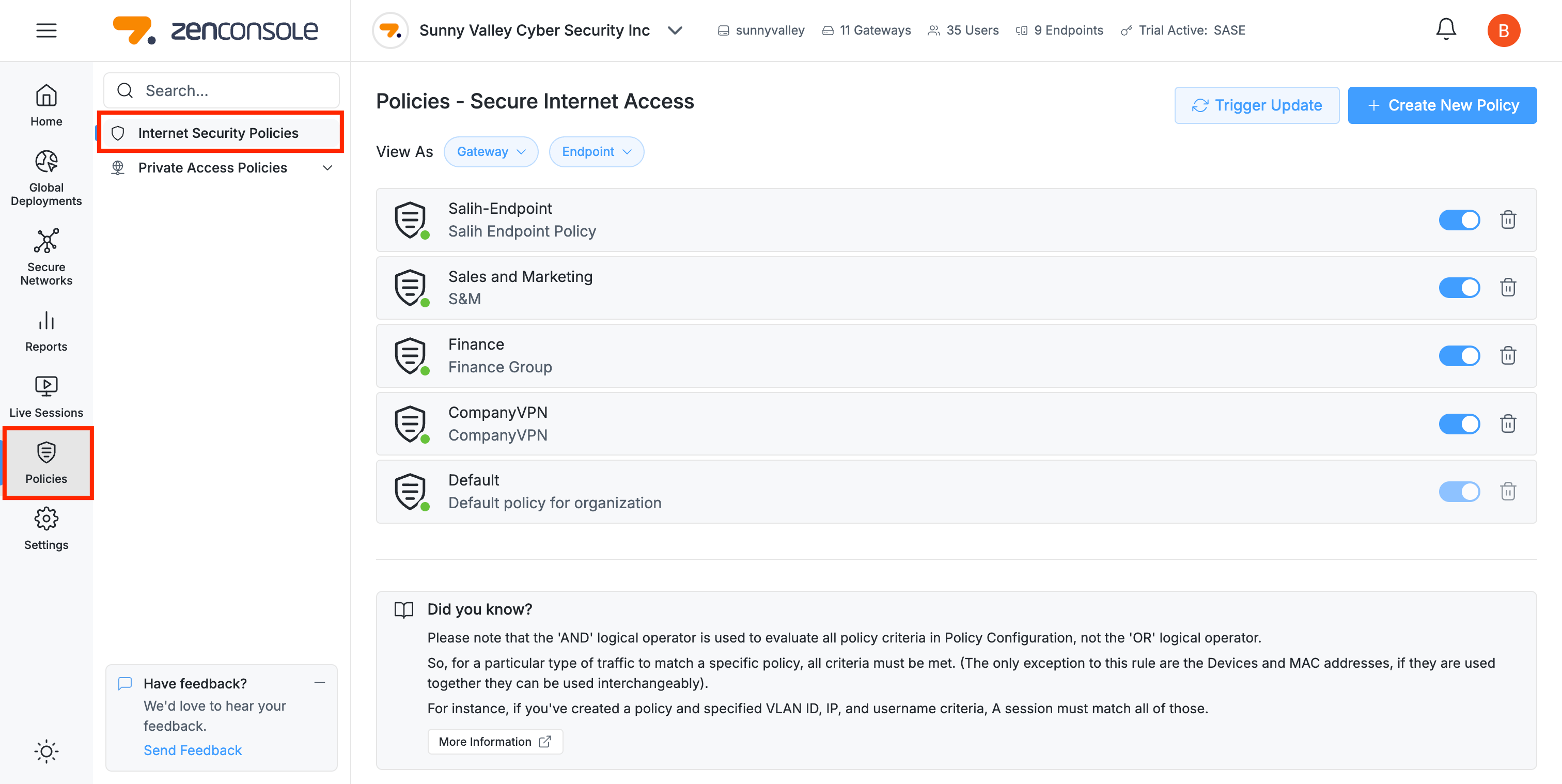Open Reports from the sidebar
This screenshot has width=1562, height=784.
click(x=46, y=331)
